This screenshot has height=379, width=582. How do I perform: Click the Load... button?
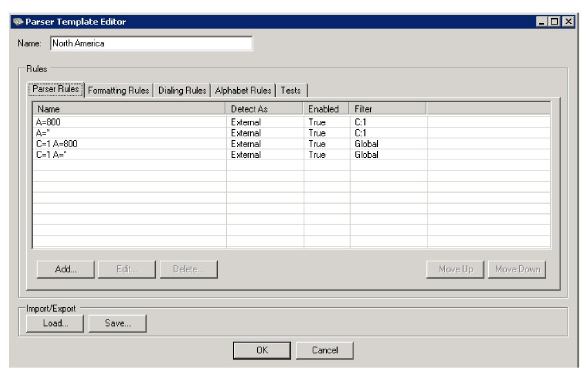tap(55, 323)
